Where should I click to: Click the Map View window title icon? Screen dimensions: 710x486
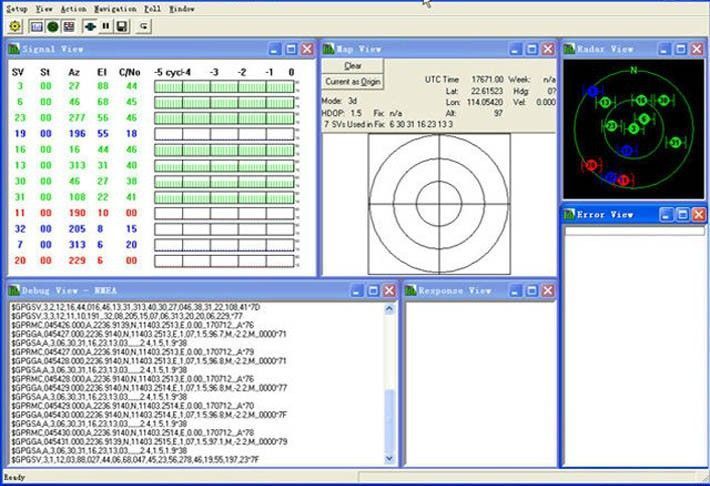(329, 48)
